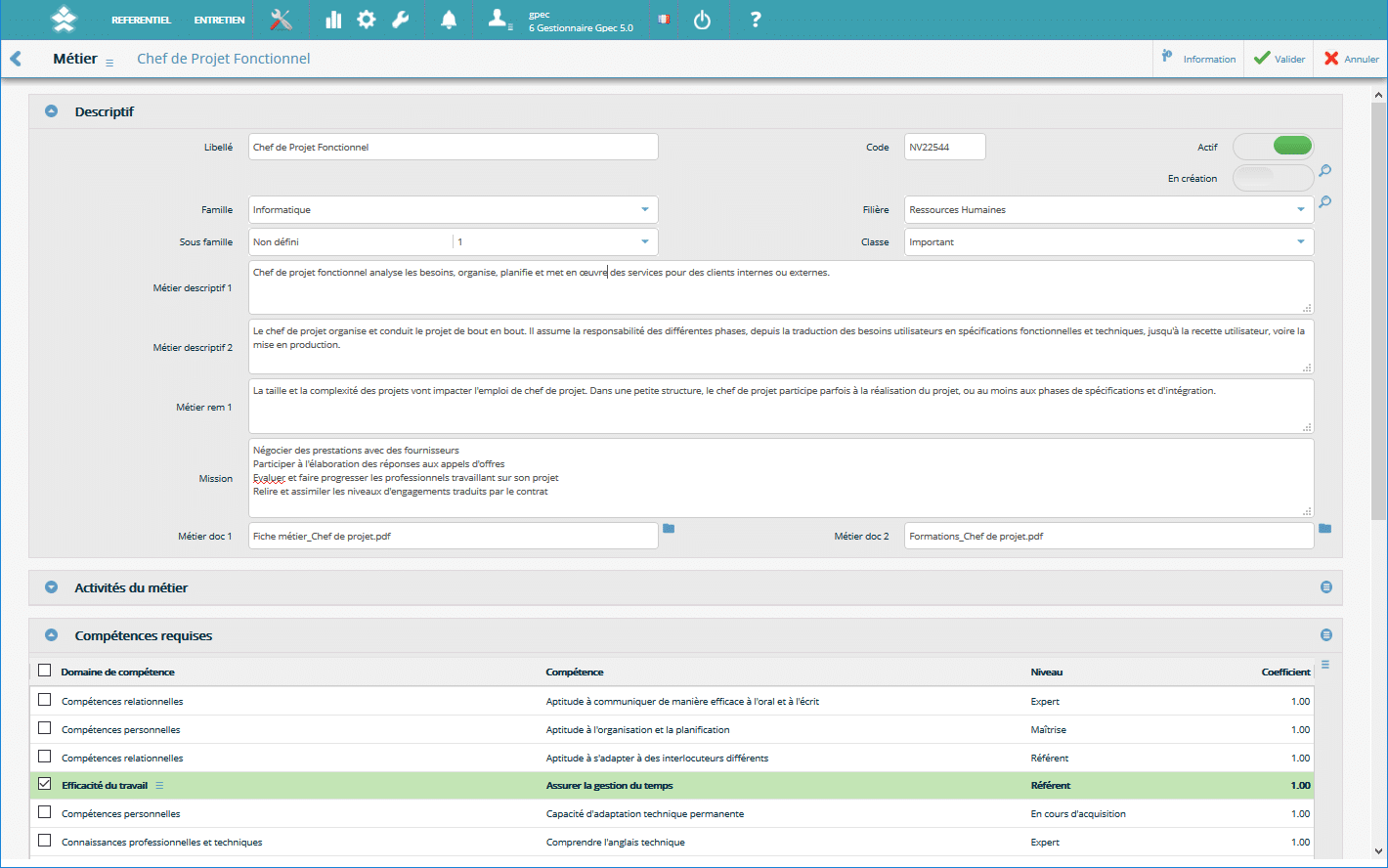
Task: Check the row for communiquer de manière efficace
Action: click(x=44, y=700)
